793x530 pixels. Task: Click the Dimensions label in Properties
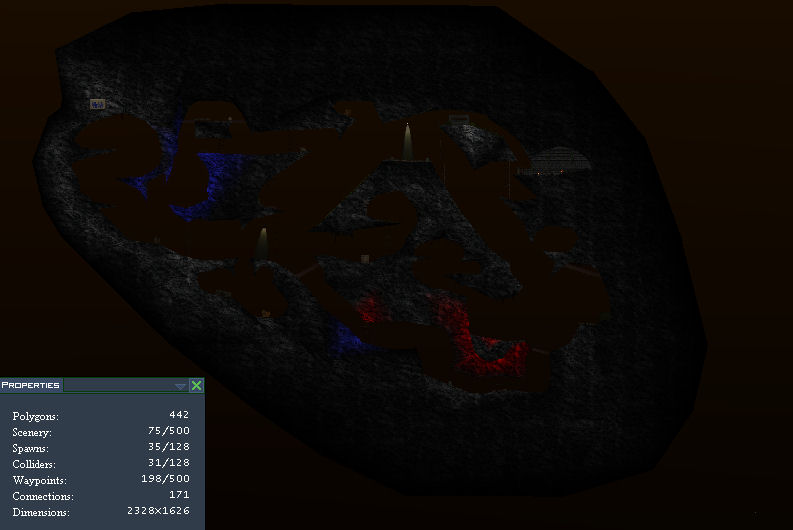pyautogui.click(x=41, y=513)
